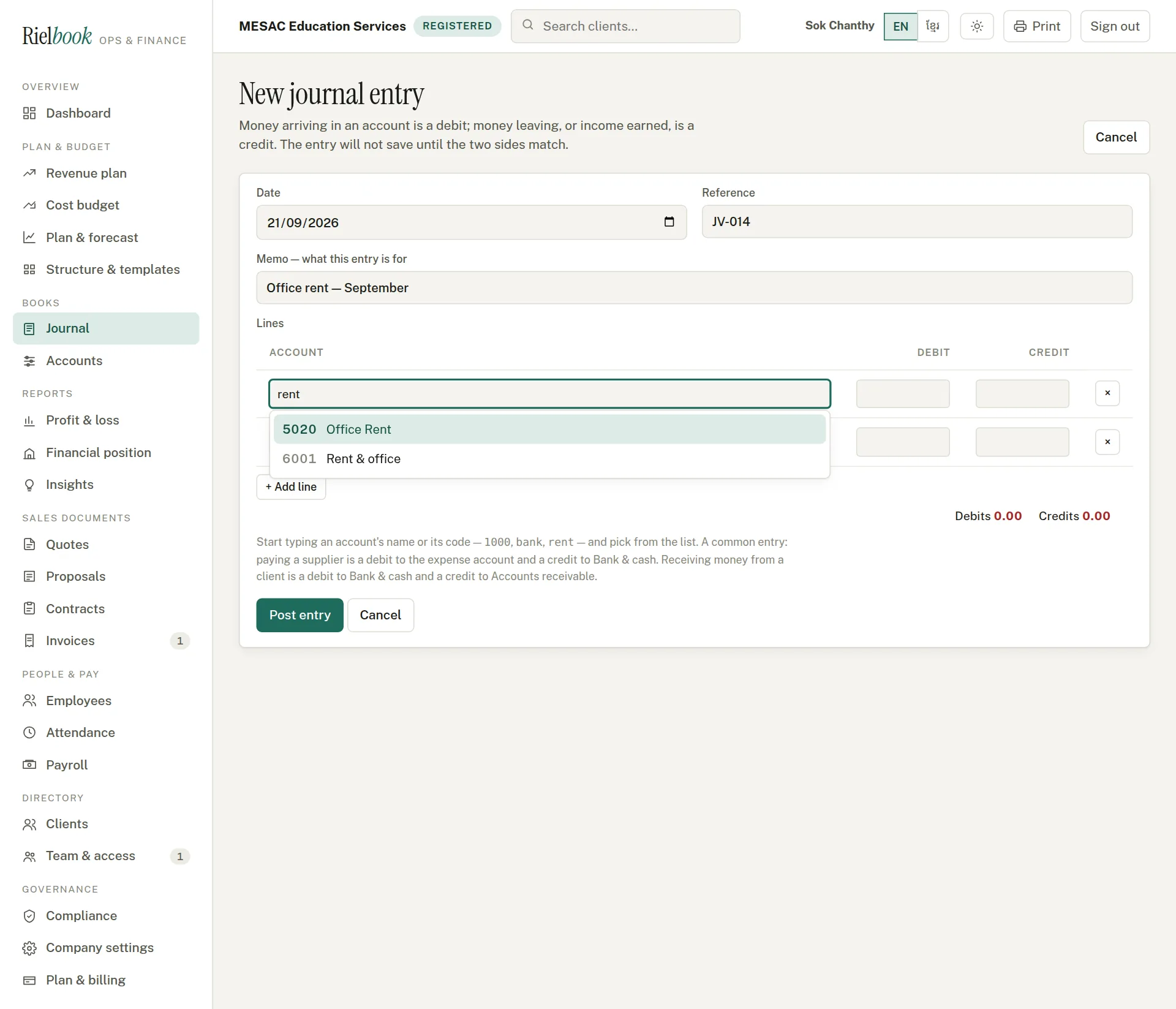Screen dimensions: 1176x1009
Task: Click the Attendance clock icon
Action: tap(29, 733)
